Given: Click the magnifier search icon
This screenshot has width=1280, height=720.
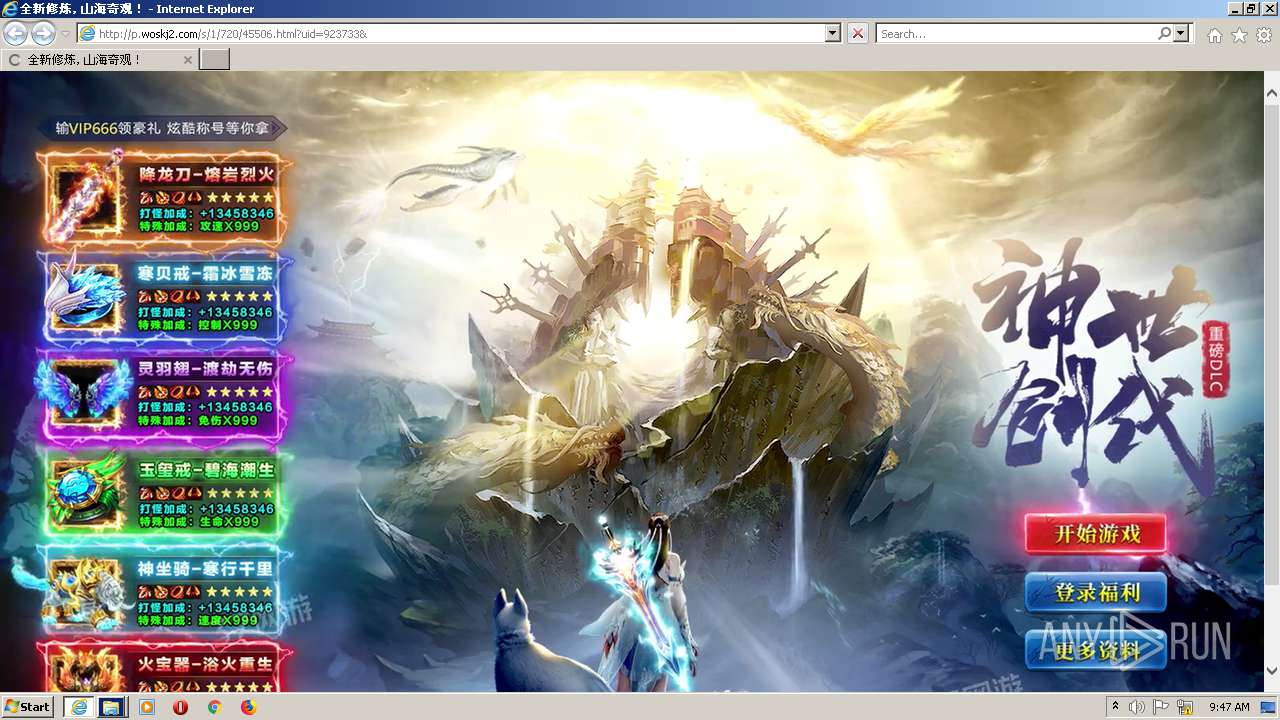Looking at the screenshot, I should click(1164, 34).
